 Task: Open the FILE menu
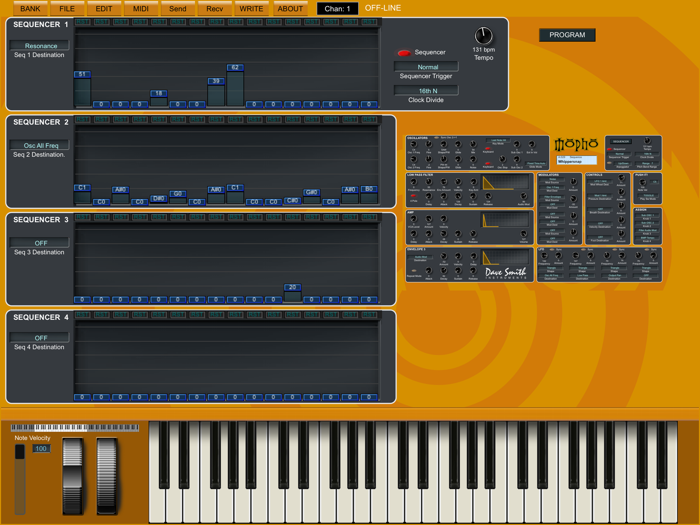pyautogui.click(x=67, y=8)
